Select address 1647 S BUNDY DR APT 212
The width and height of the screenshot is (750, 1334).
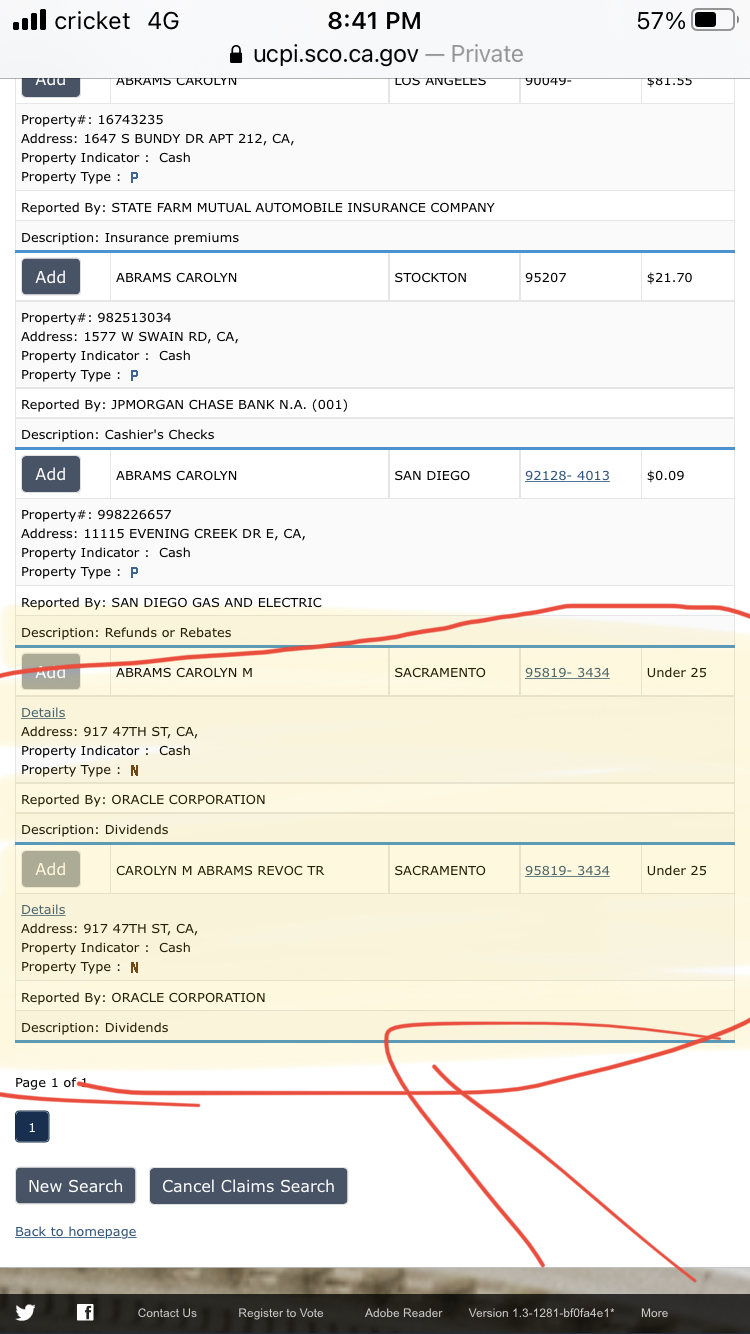(158, 139)
